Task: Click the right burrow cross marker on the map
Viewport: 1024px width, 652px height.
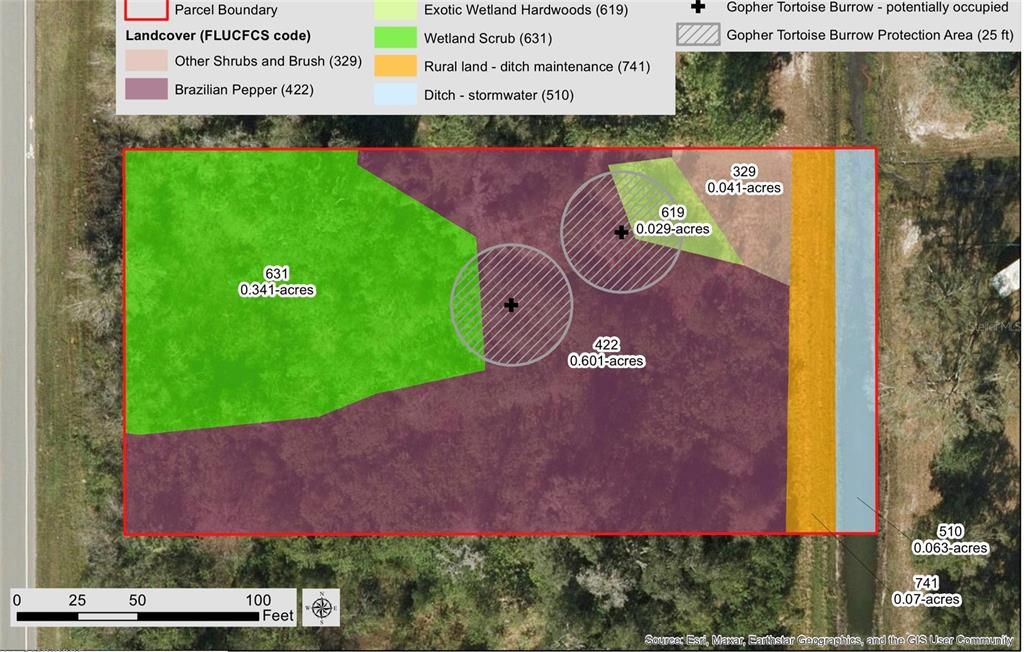Action: 621,231
